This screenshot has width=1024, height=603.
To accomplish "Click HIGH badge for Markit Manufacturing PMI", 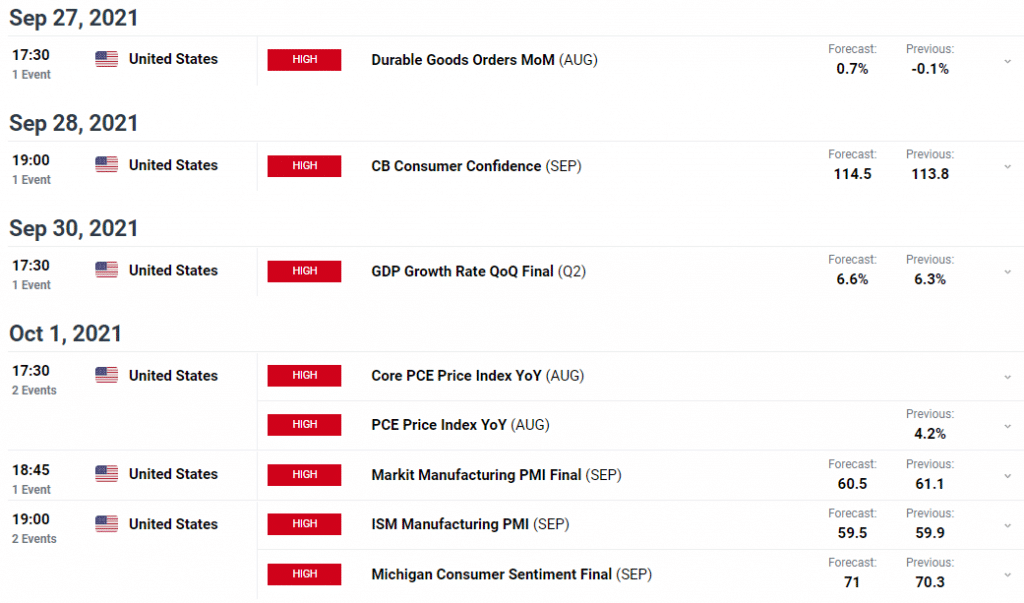I will coord(304,475).
